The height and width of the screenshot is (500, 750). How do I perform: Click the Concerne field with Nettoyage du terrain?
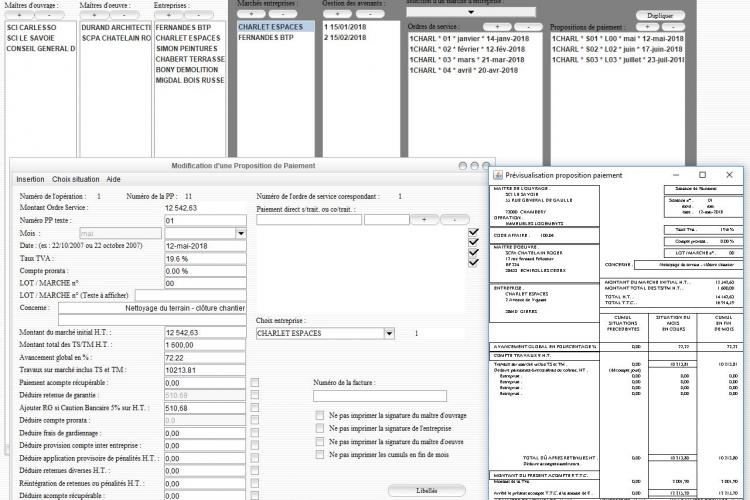(x=152, y=308)
